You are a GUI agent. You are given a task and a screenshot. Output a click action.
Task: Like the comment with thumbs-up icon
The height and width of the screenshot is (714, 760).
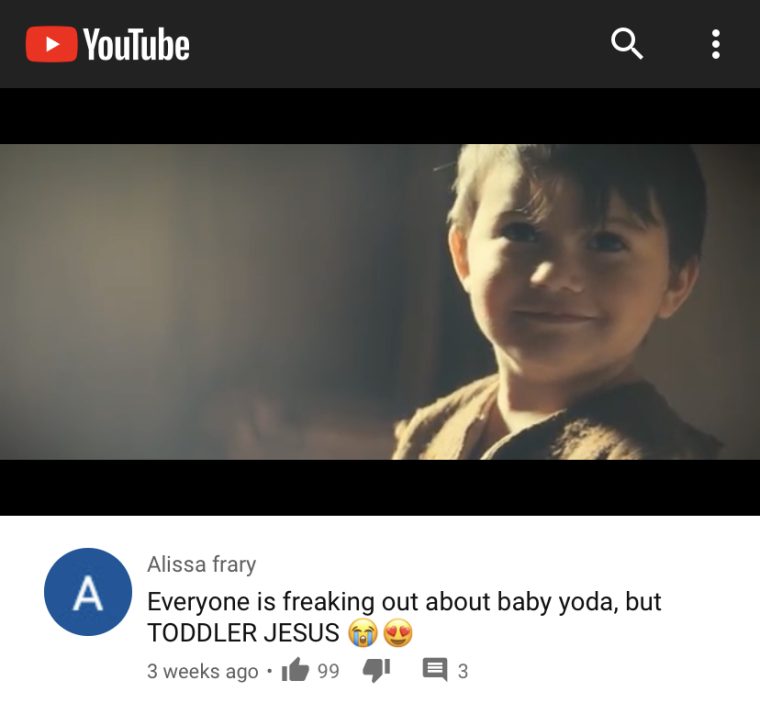pos(295,670)
